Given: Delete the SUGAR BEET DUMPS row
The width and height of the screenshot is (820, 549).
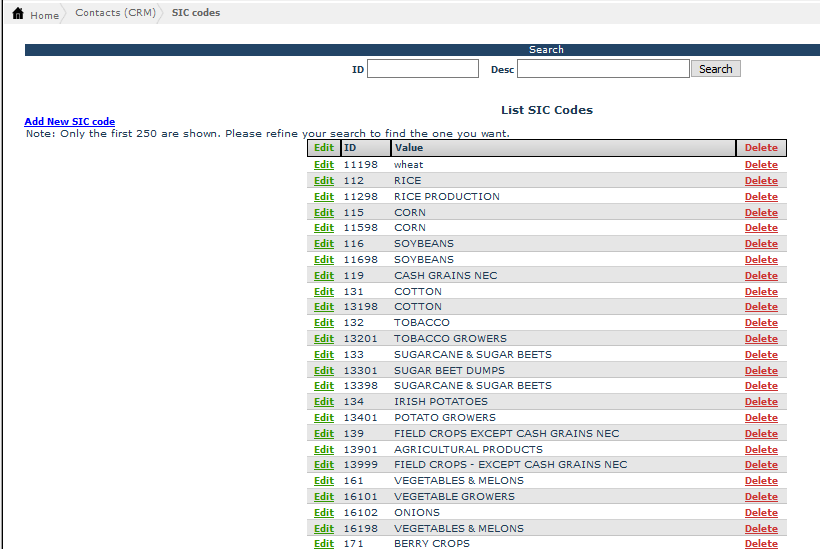Looking at the screenshot, I should click(760, 371).
